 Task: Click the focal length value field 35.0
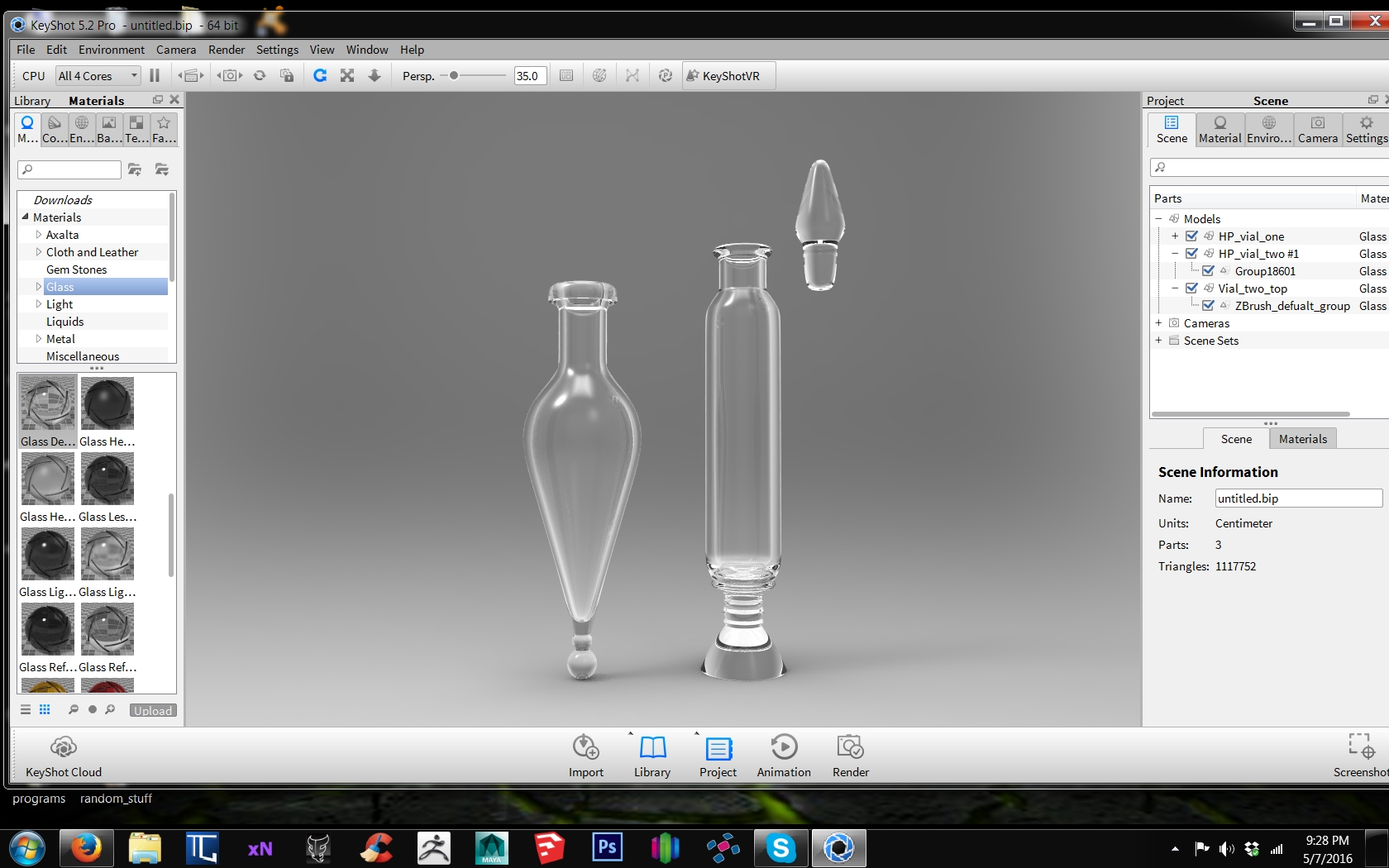[530, 76]
